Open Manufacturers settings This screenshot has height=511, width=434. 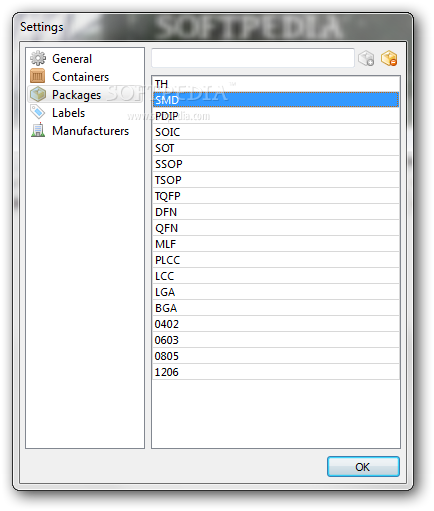85,131
